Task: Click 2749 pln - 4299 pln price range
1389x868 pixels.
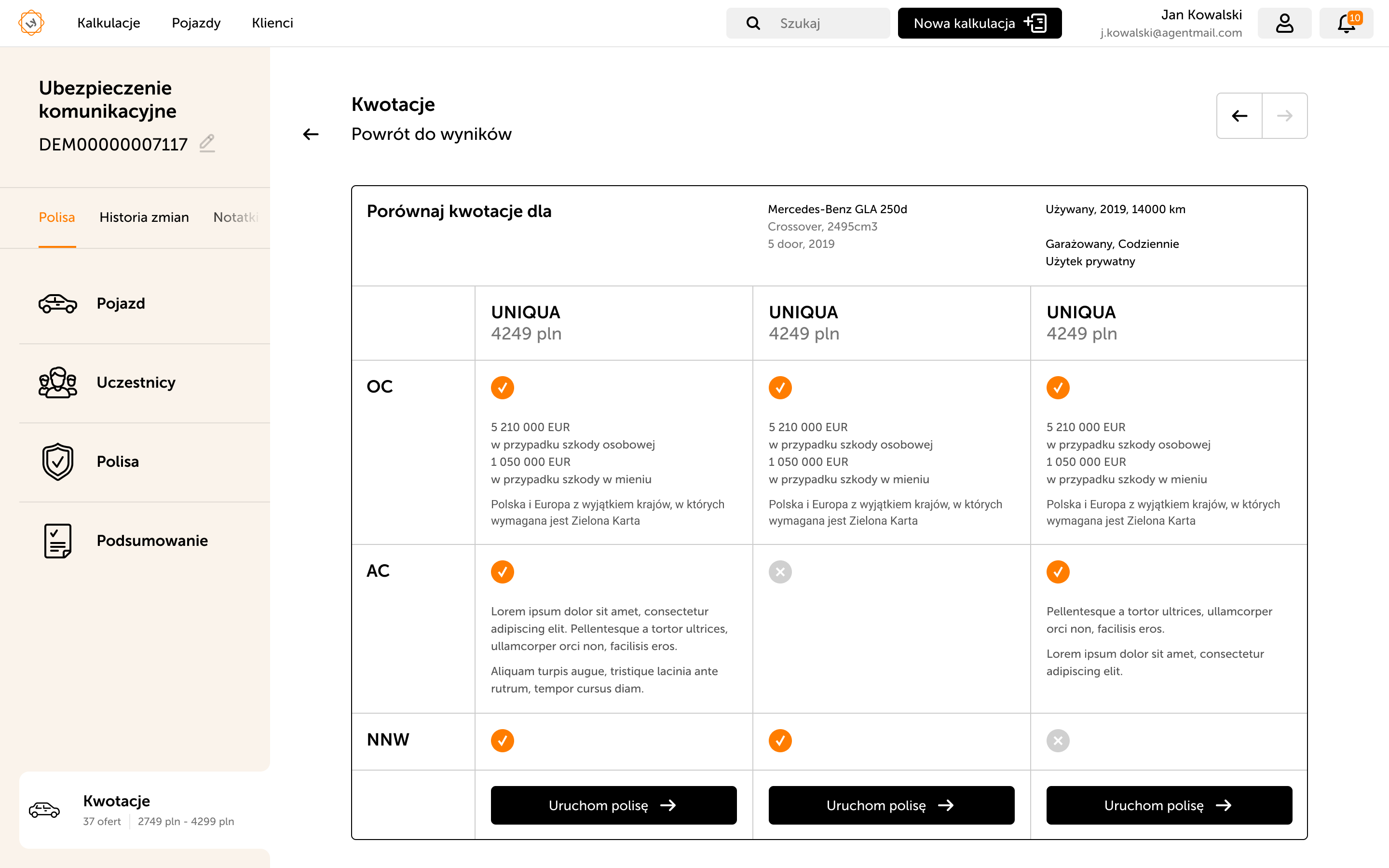Action: 186,822
